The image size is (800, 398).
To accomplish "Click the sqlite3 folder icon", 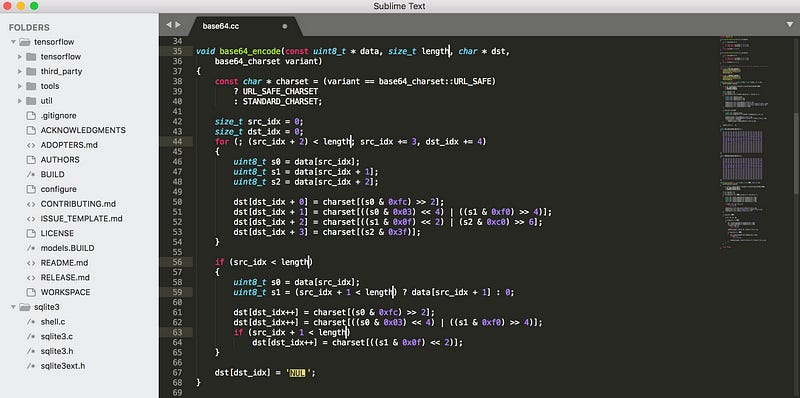I will coord(24,307).
